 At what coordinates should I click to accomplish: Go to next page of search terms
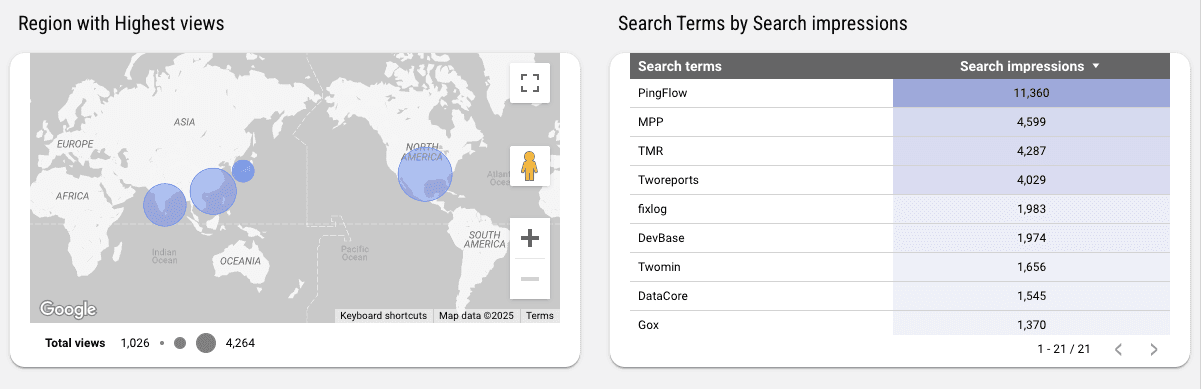click(1153, 349)
